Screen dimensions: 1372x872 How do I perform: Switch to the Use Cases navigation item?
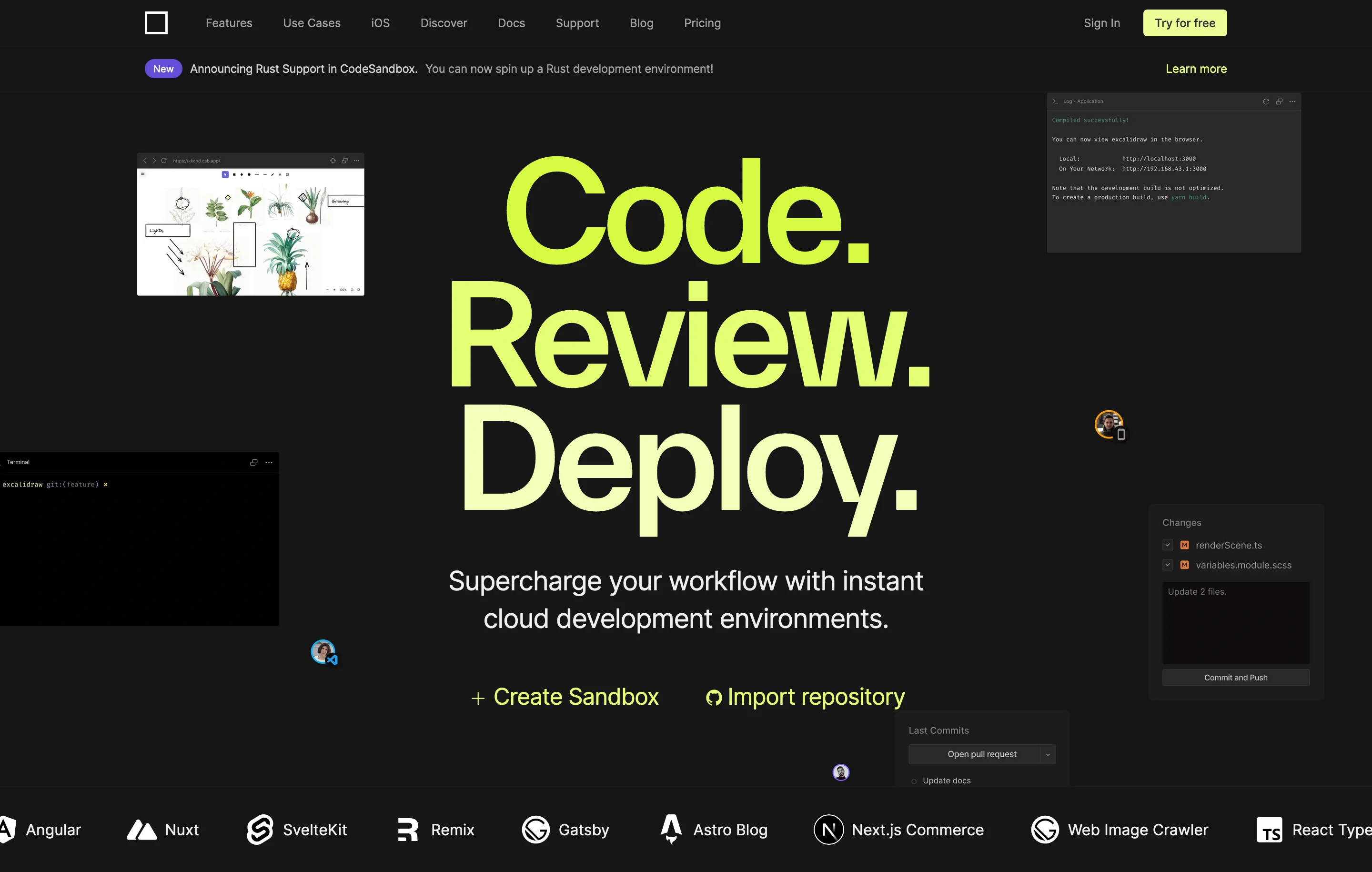pyautogui.click(x=312, y=23)
